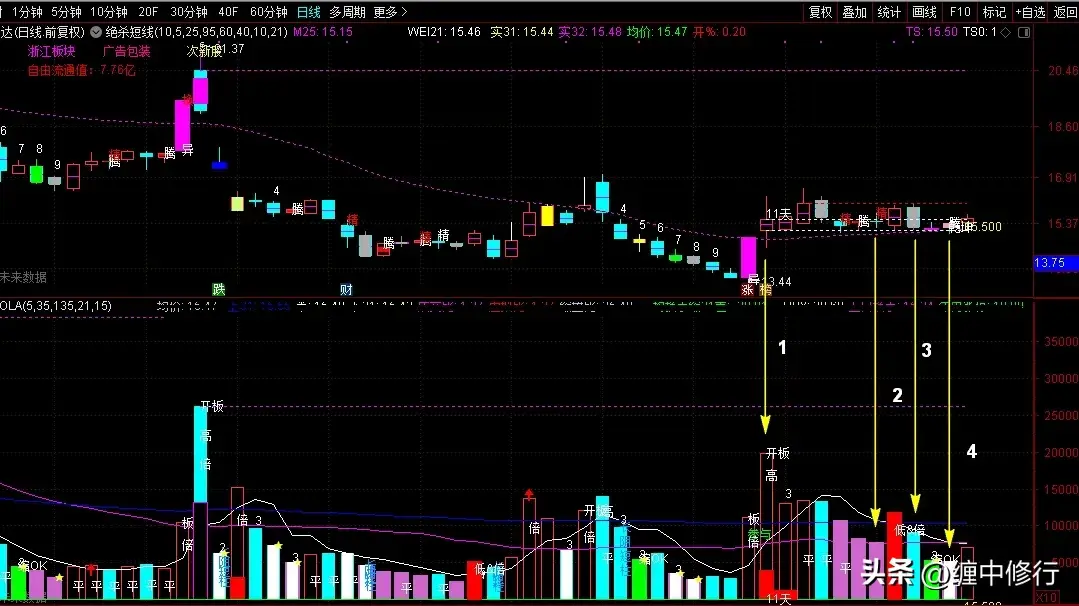This screenshot has height=606, width=1079.
Task: Click the X10 scale label in the volume axis
Action: point(1047,596)
